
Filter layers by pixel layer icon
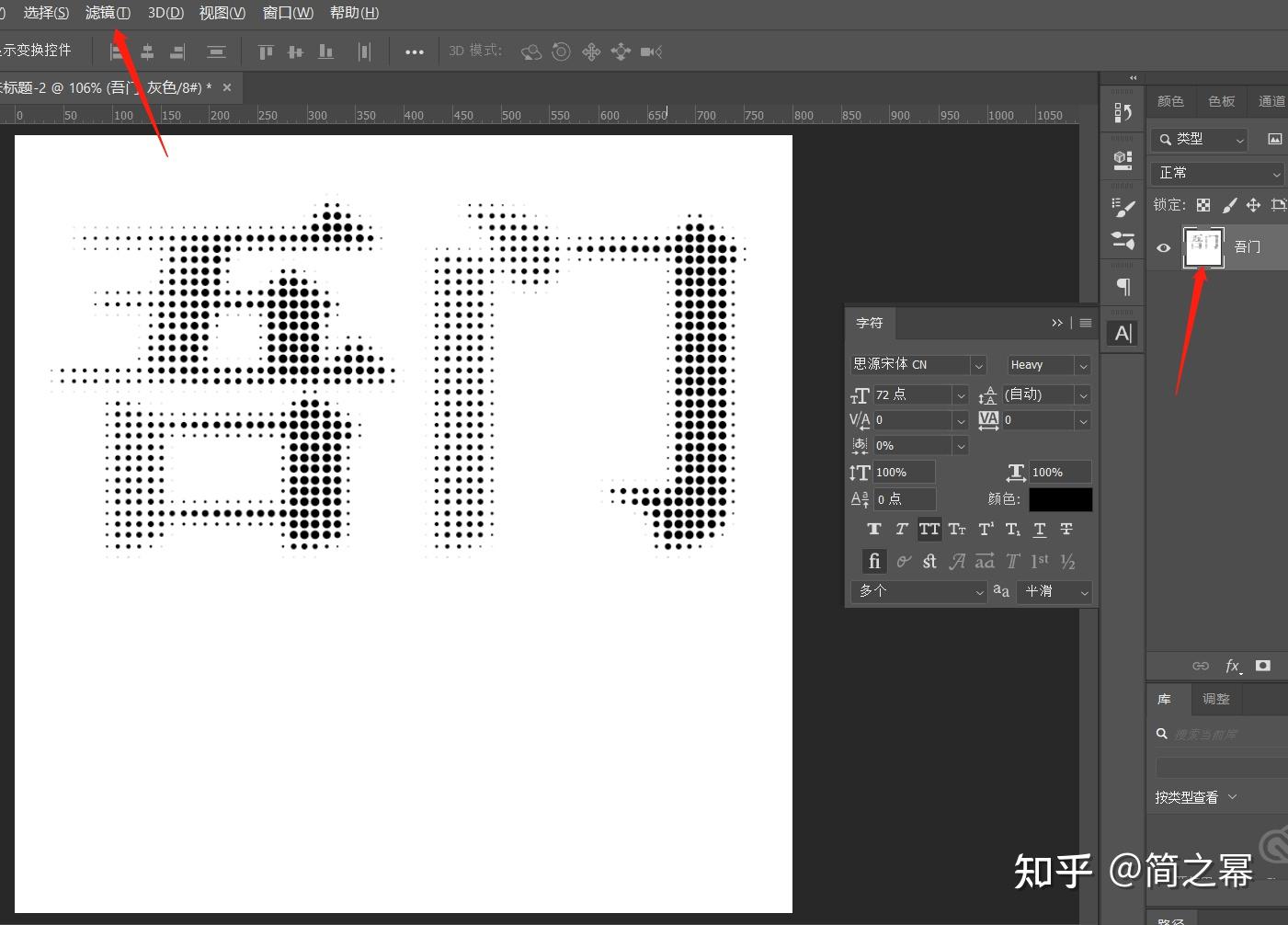(x=1274, y=139)
